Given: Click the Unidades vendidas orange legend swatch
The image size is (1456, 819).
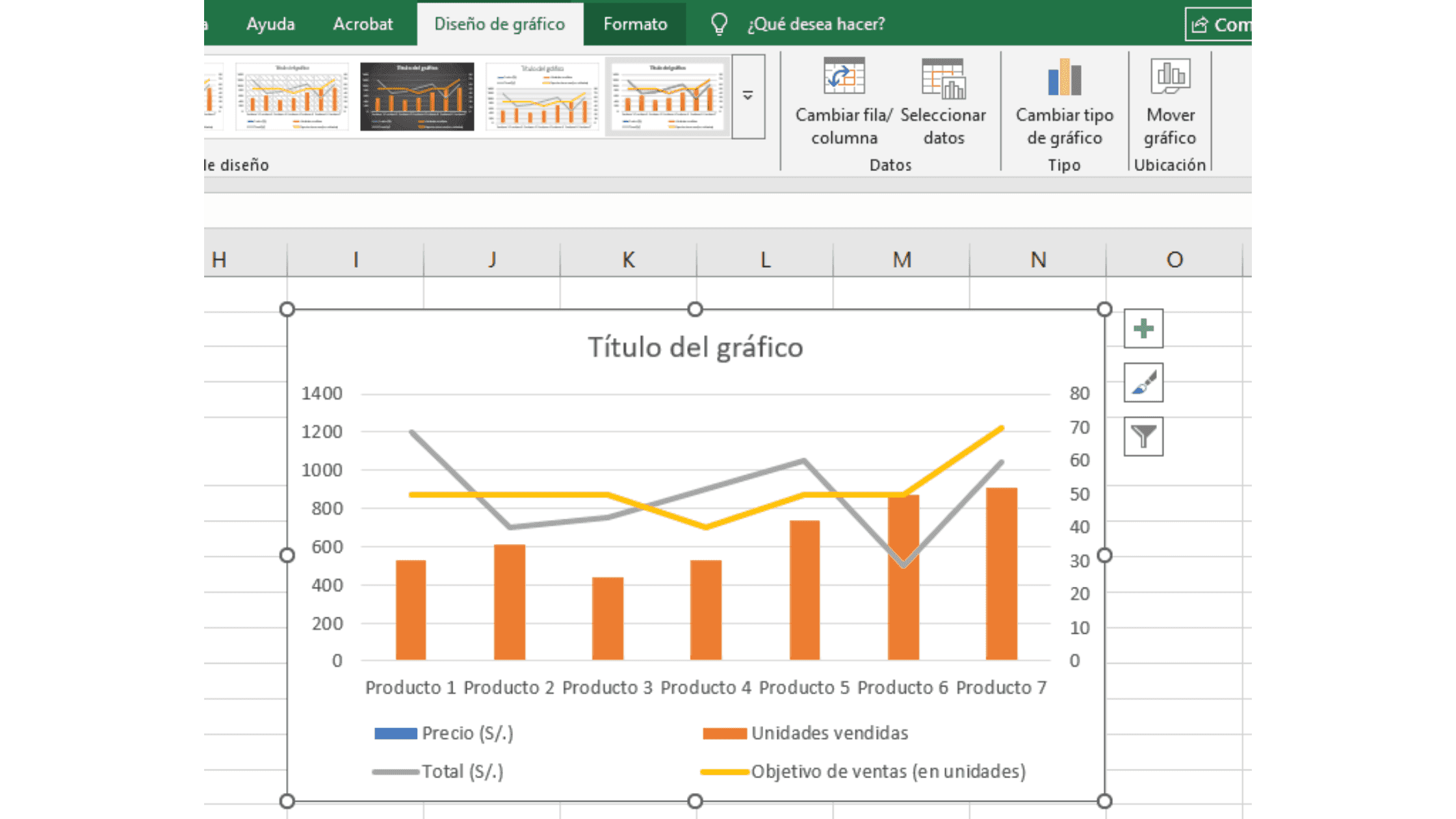Looking at the screenshot, I should 724,734.
